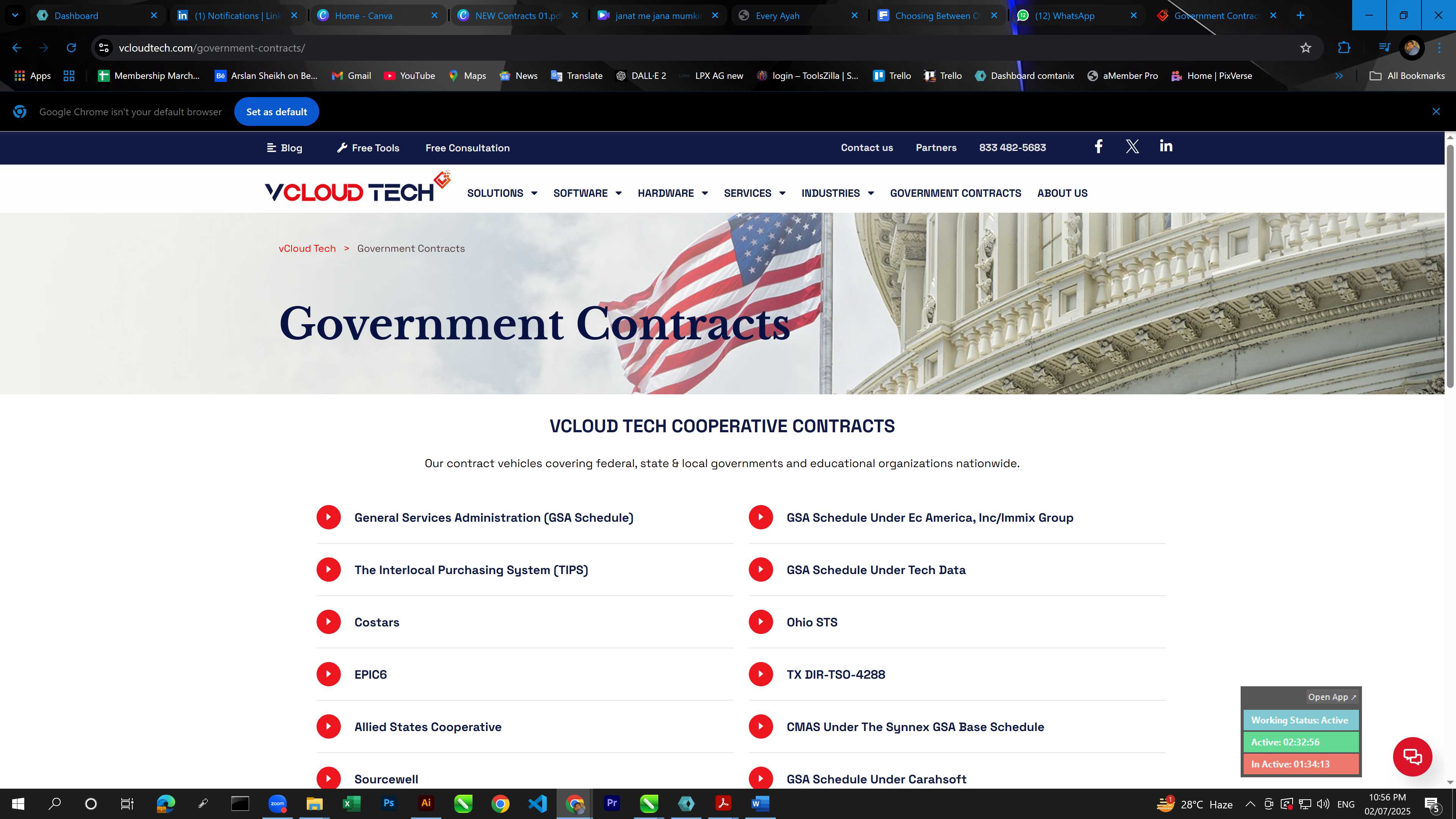Open Excel from the taskbar

(x=351, y=803)
